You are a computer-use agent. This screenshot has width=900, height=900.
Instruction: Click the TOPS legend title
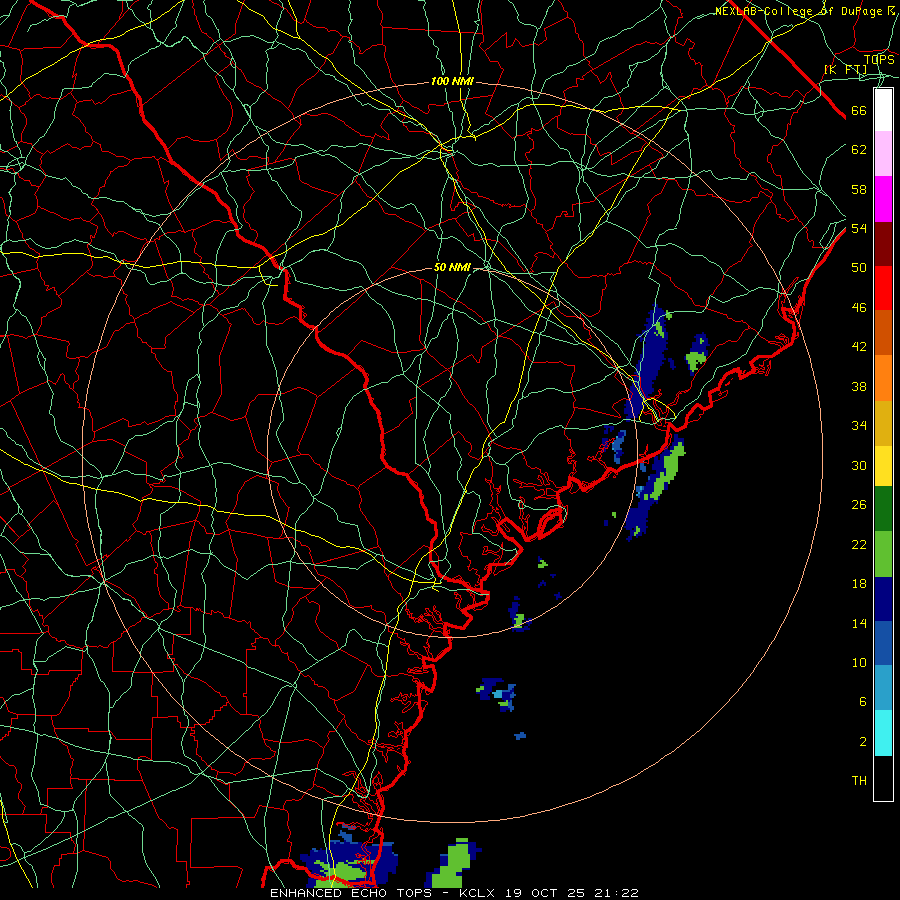[x=879, y=59]
